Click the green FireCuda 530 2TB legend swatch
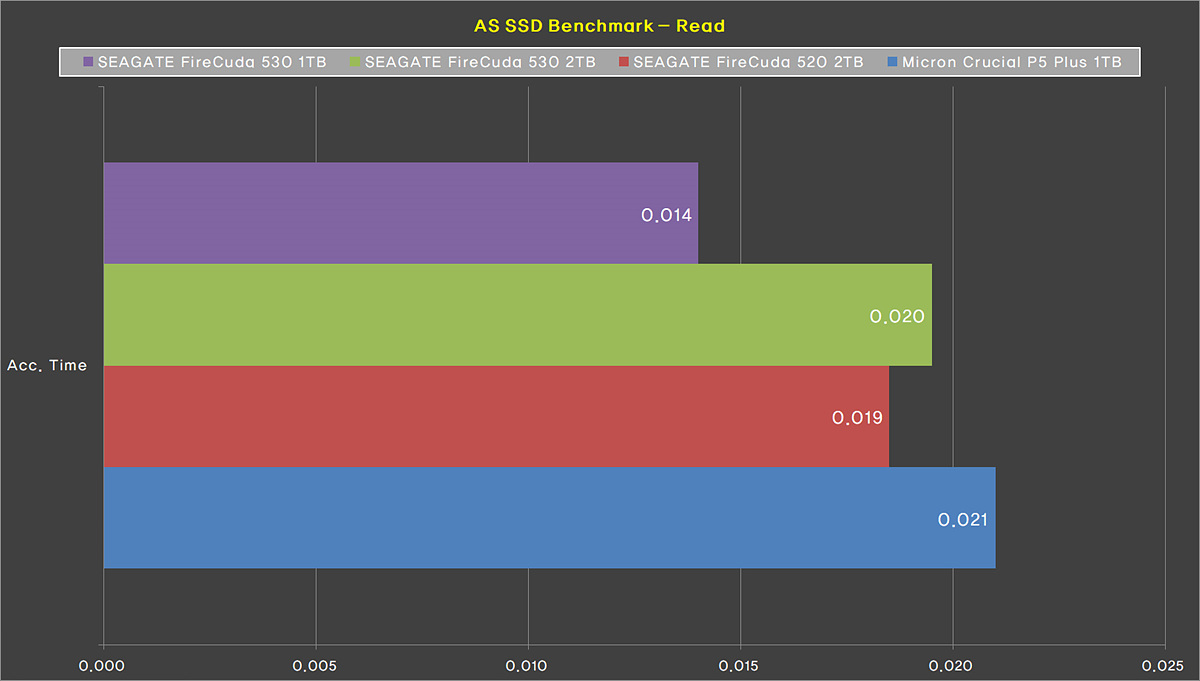 (x=356, y=62)
